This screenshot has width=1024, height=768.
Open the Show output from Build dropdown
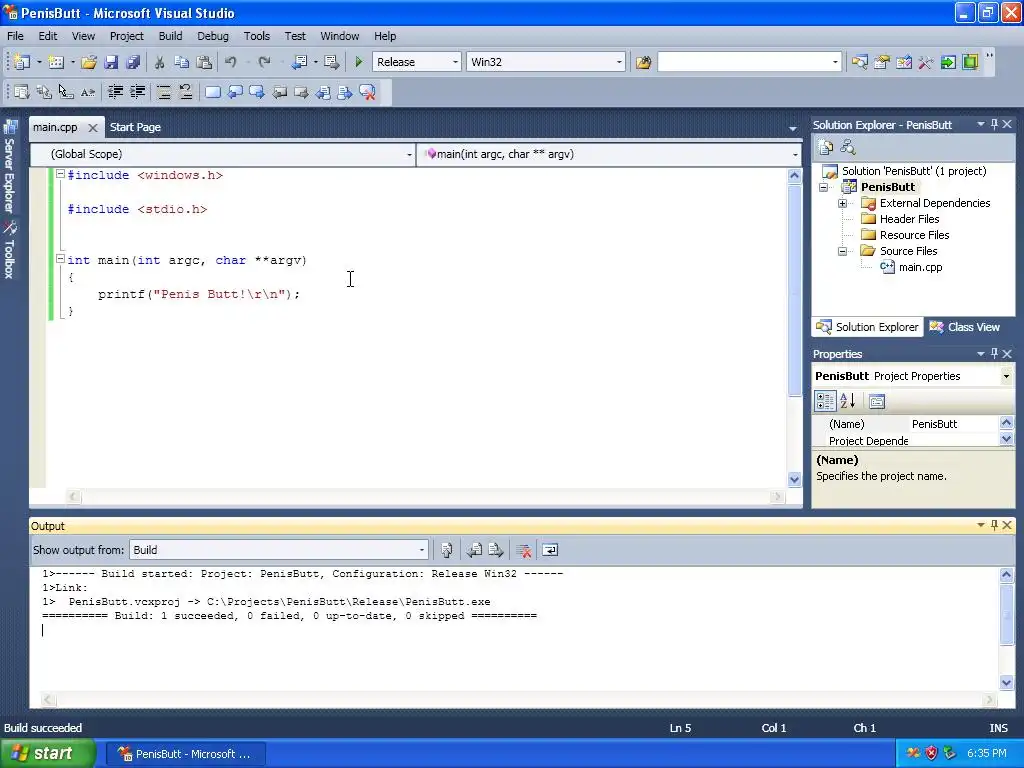(421, 550)
